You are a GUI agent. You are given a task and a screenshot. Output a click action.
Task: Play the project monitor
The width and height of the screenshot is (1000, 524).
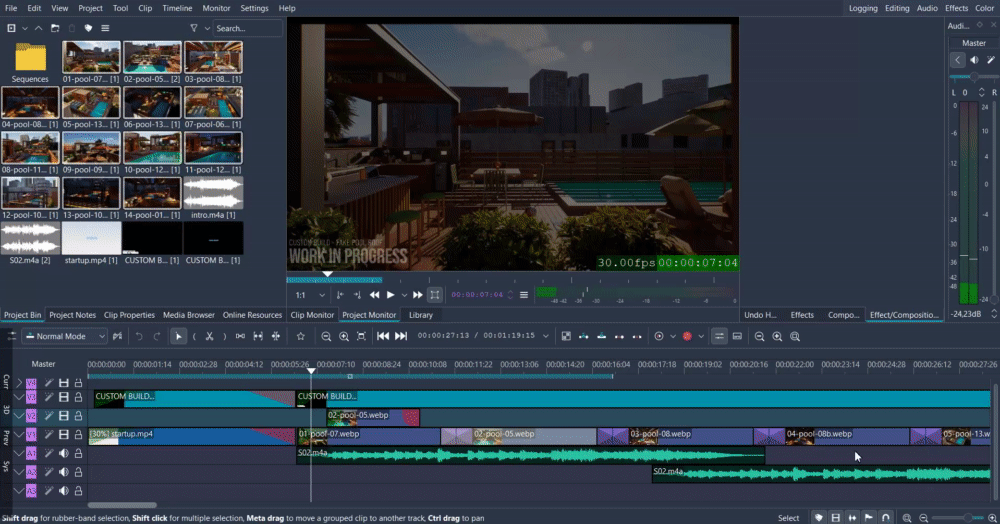point(390,295)
